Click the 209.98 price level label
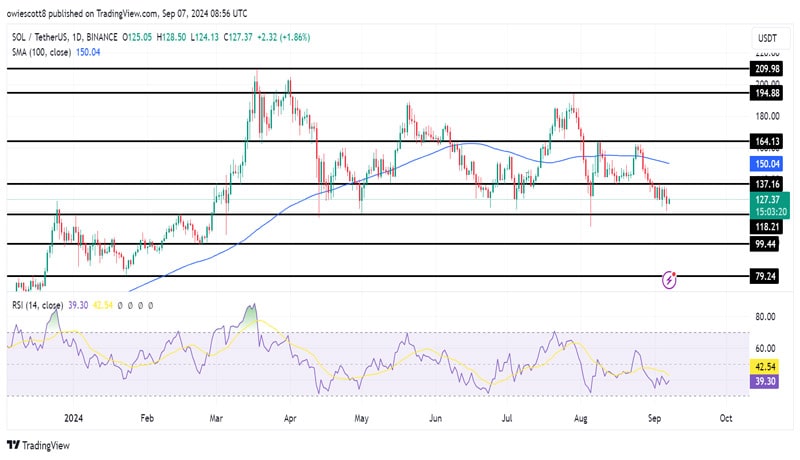 (766, 69)
